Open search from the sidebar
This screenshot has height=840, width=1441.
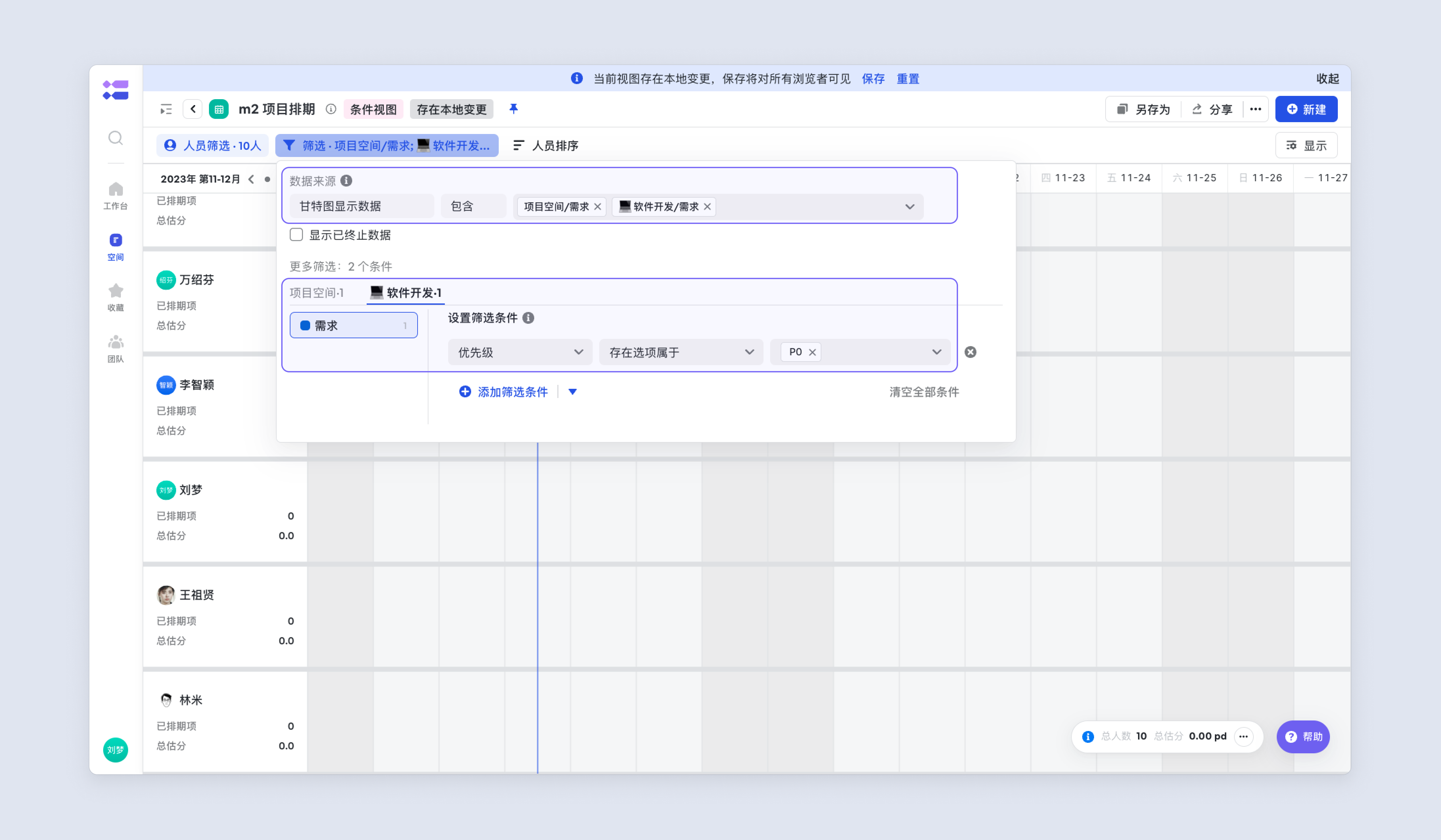[116, 138]
